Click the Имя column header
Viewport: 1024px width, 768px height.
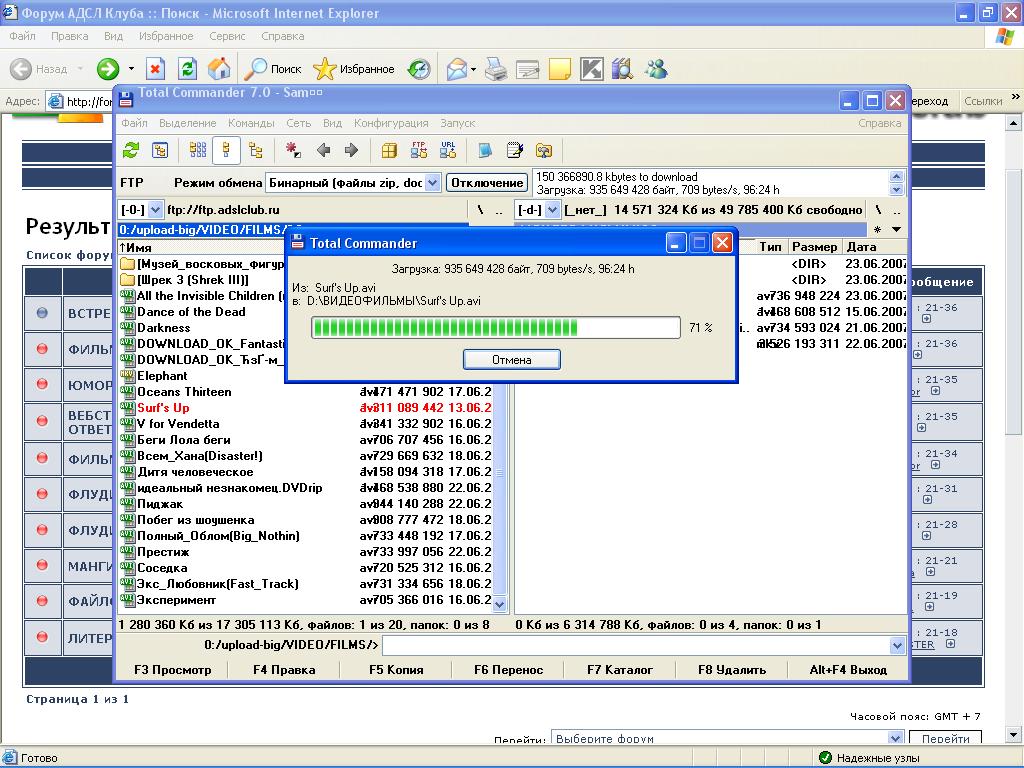pyautogui.click(x=201, y=248)
